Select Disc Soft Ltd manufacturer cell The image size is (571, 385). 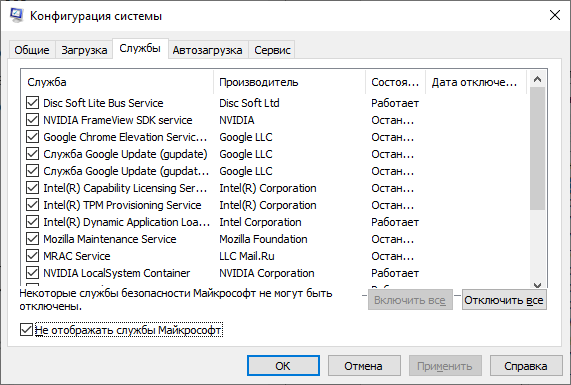point(249,103)
